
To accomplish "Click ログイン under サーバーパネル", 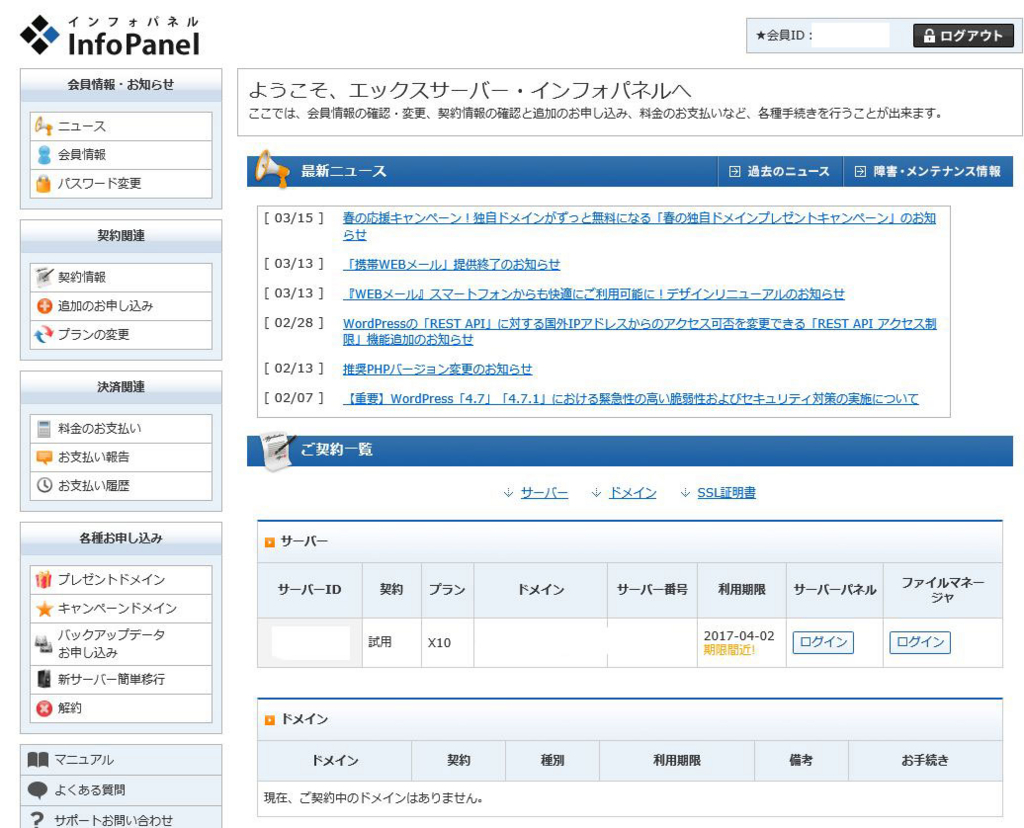I will point(823,643).
